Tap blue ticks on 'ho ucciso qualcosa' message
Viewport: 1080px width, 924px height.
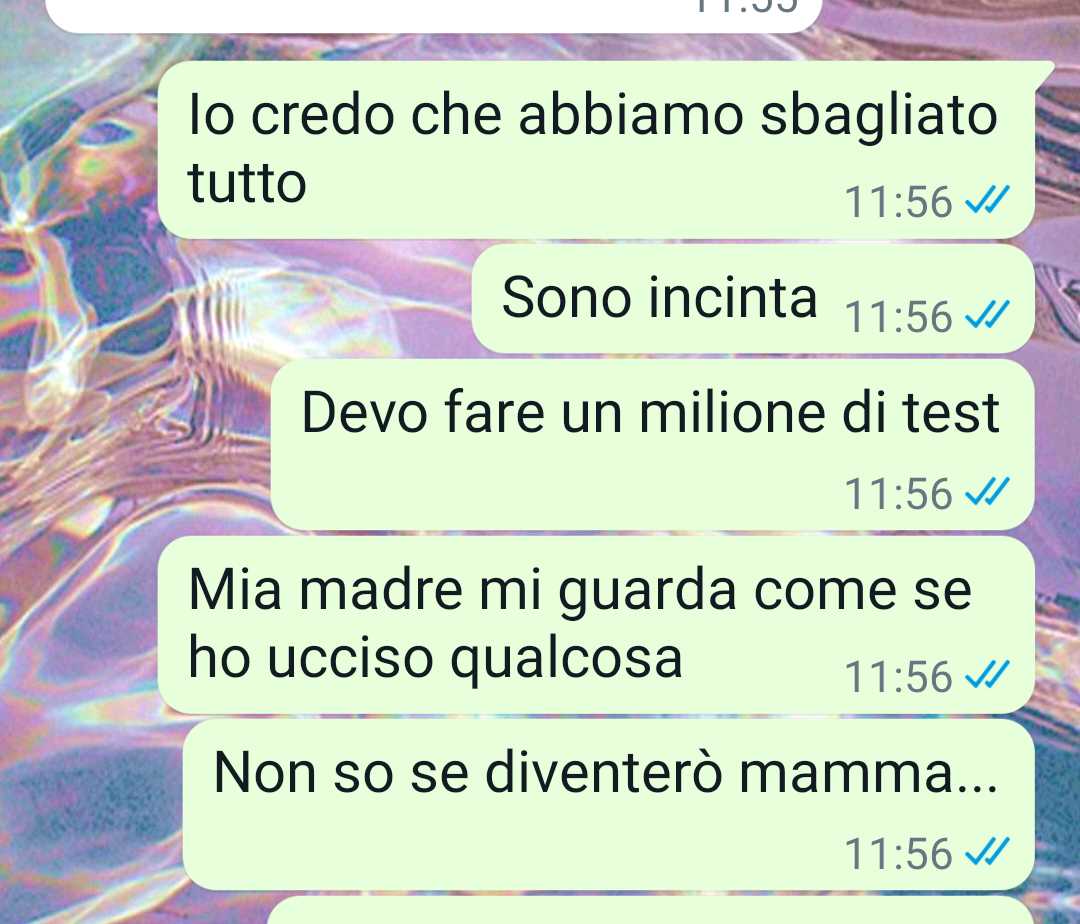coord(987,675)
